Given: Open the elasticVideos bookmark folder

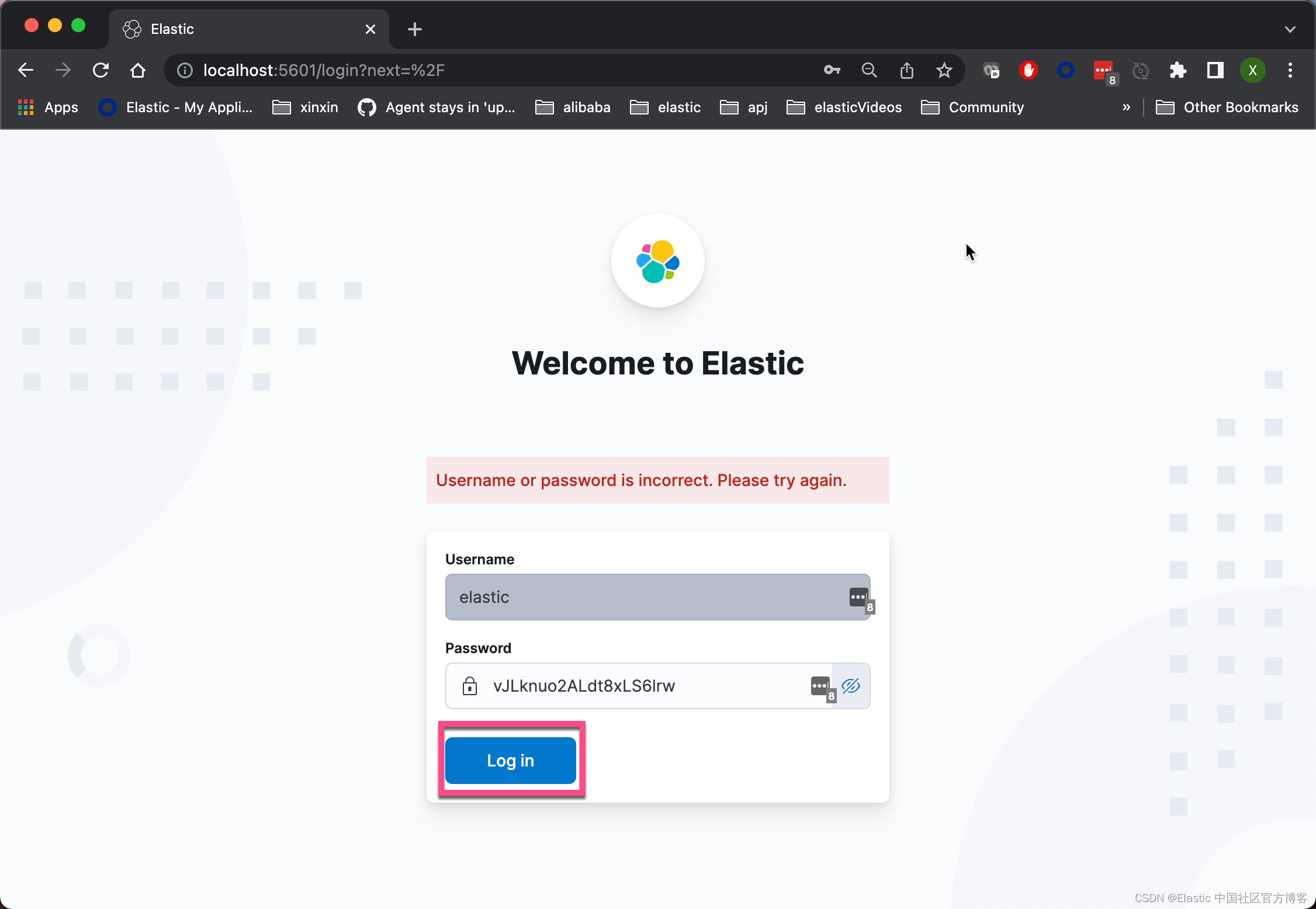Looking at the screenshot, I should tap(844, 107).
